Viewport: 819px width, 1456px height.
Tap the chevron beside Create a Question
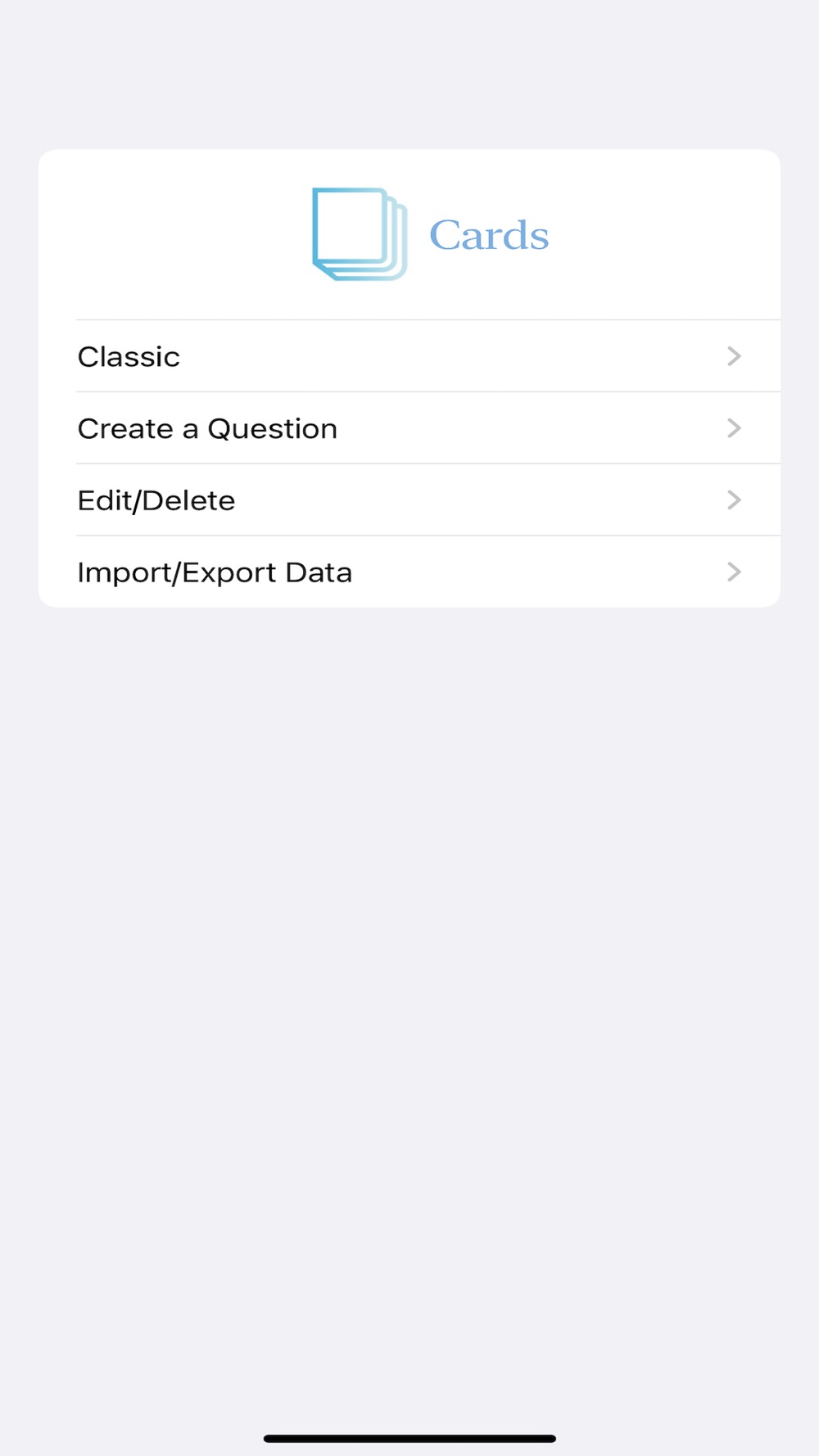tap(734, 428)
